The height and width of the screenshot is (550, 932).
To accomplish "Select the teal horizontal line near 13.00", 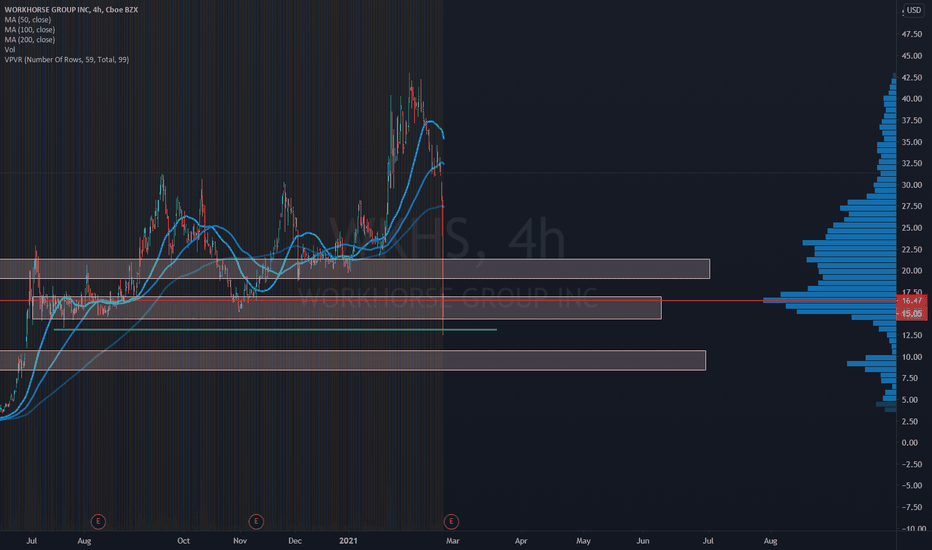I will pos(275,329).
